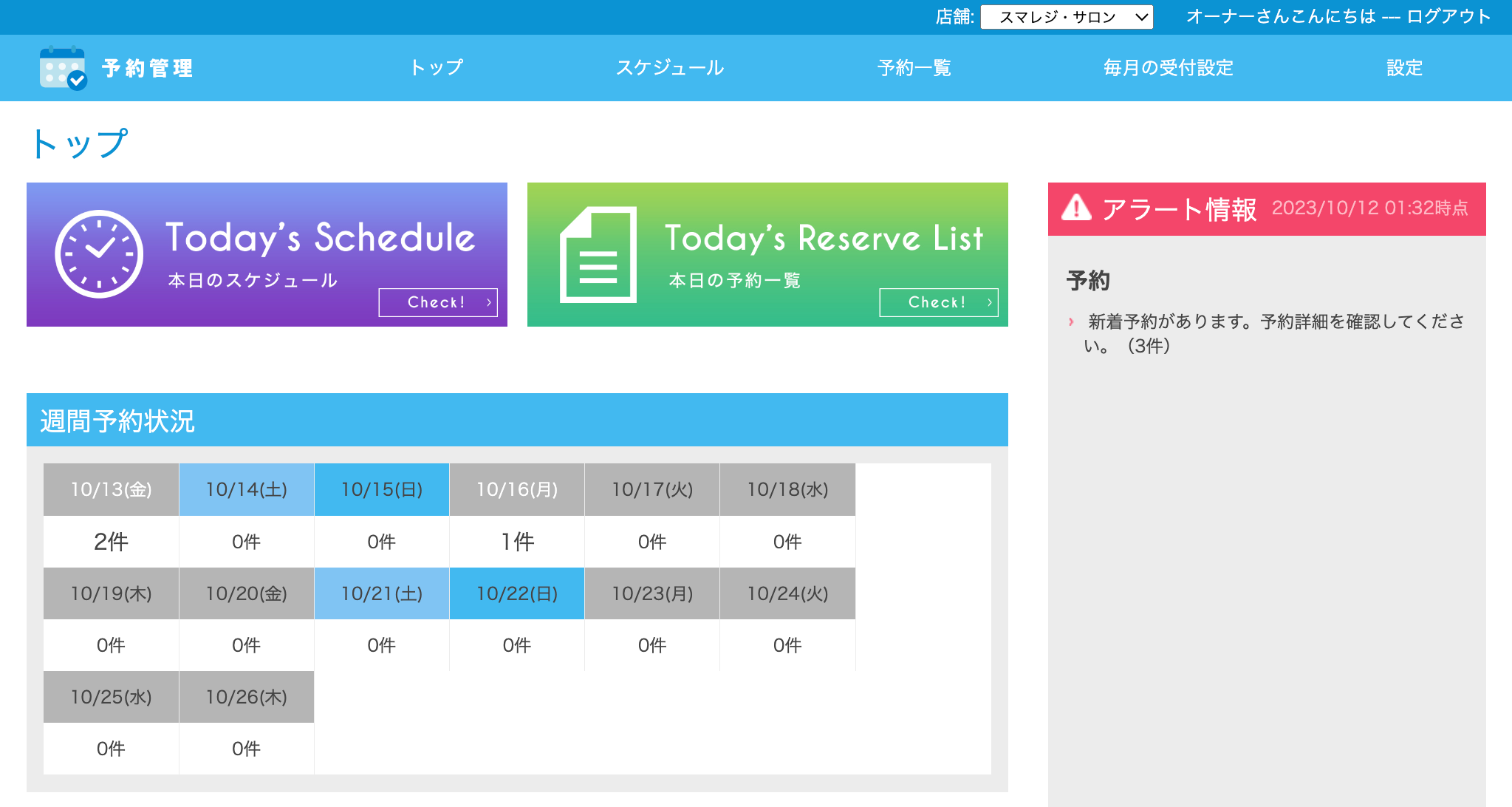1512x807 pixels.
Task: Click the 予約管理 title text
Action: [x=148, y=68]
